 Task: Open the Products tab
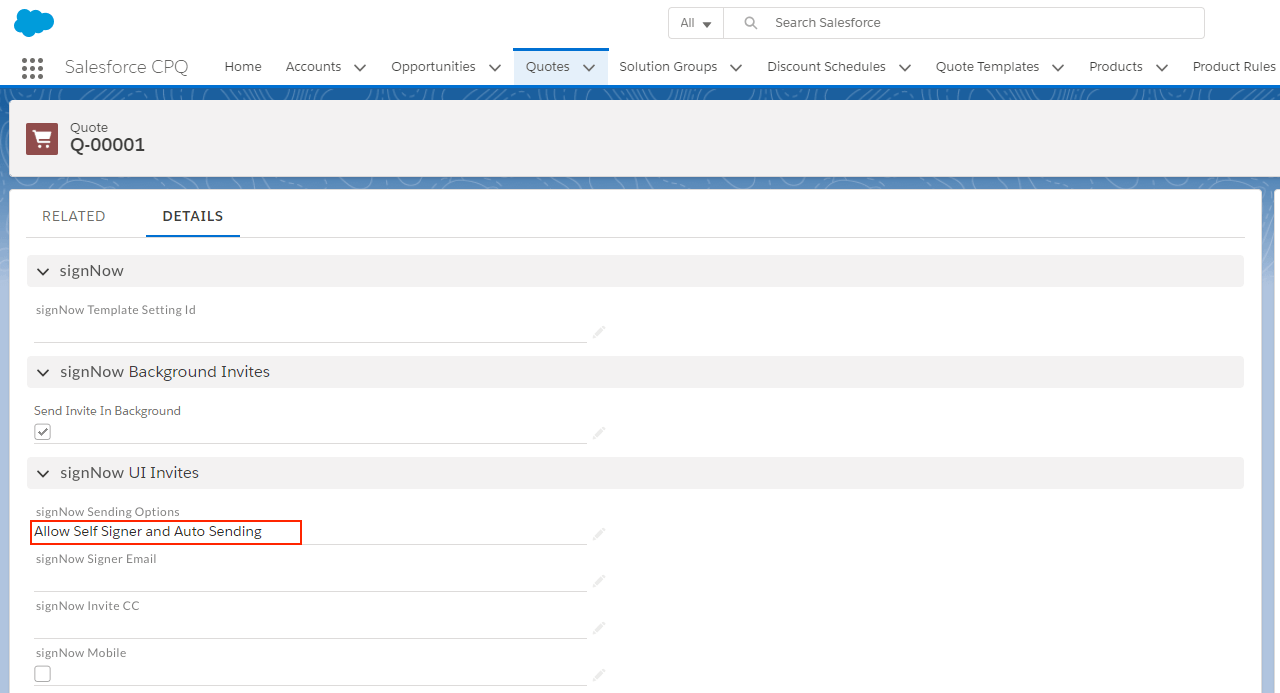(x=1116, y=67)
